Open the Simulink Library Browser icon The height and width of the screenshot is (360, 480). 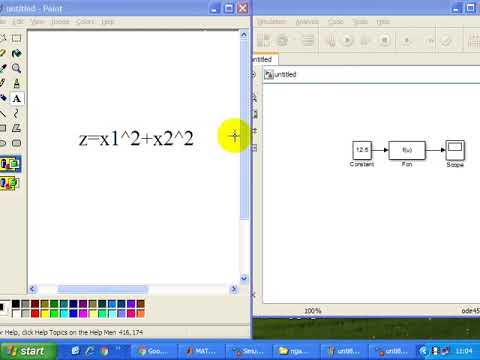[263, 41]
